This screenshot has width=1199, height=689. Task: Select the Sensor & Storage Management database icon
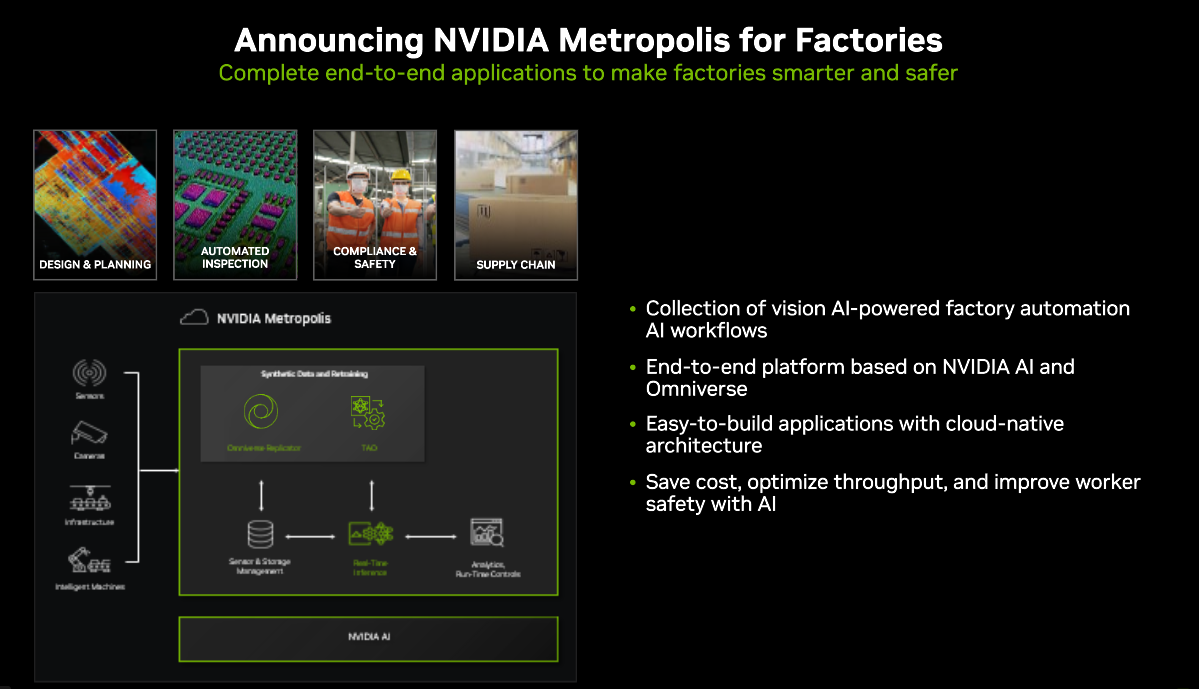260,534
